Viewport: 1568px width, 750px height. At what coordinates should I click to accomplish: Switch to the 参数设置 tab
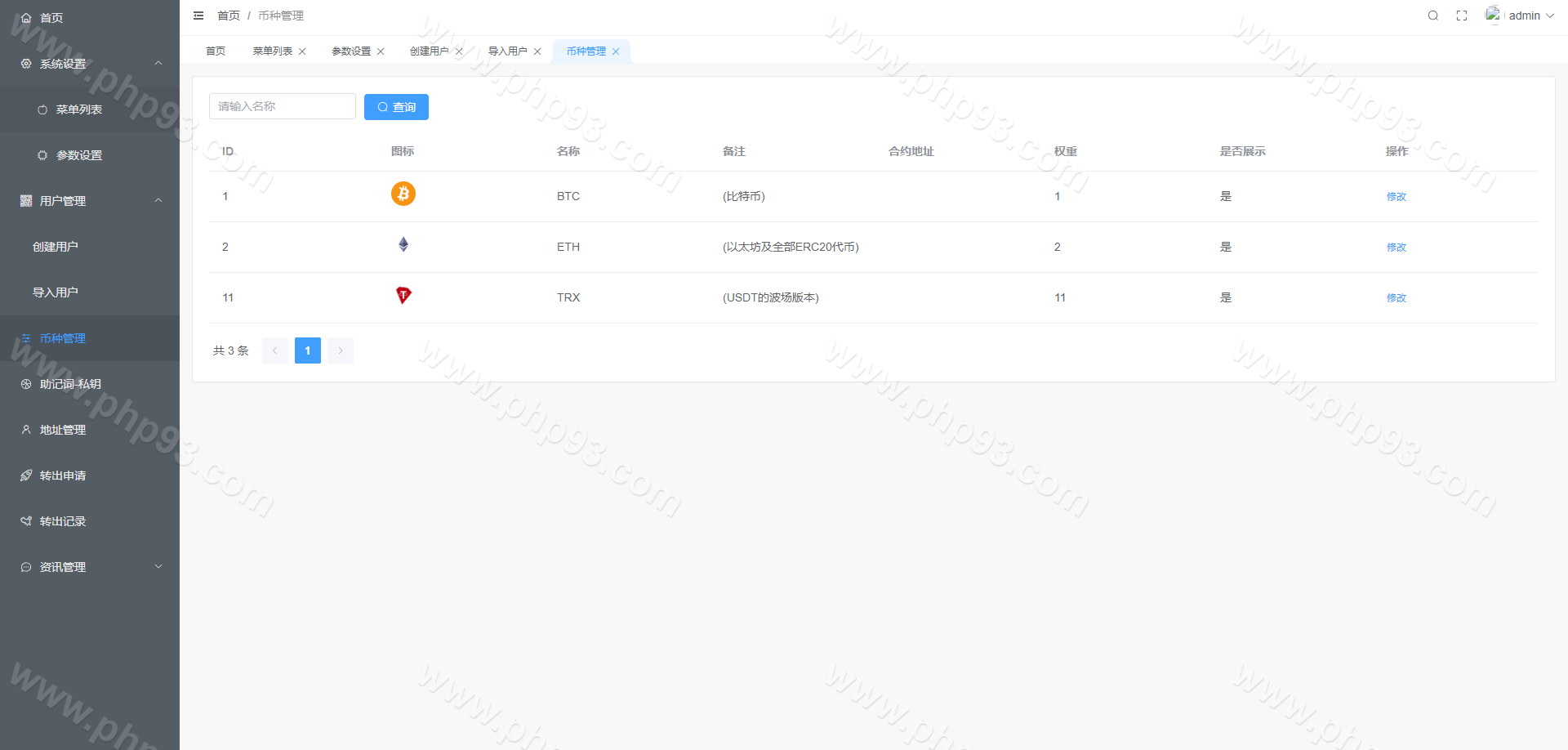(351, 51)
